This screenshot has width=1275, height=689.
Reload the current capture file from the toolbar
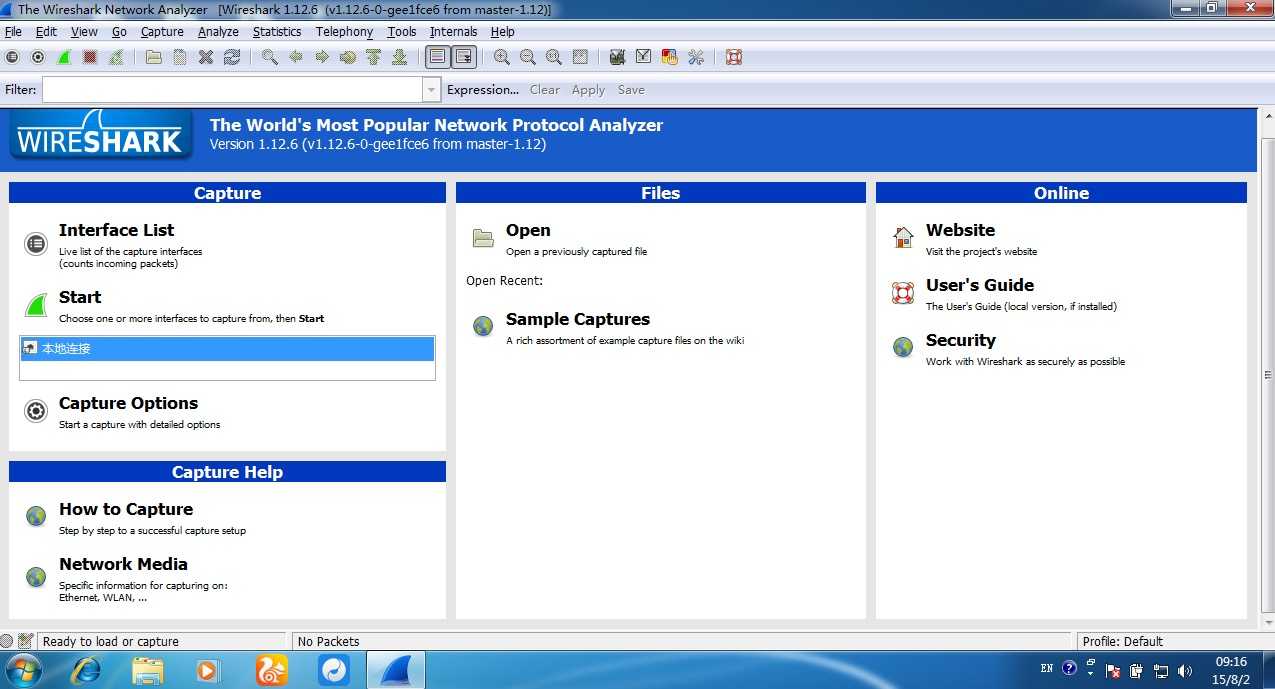click(231, 57)
